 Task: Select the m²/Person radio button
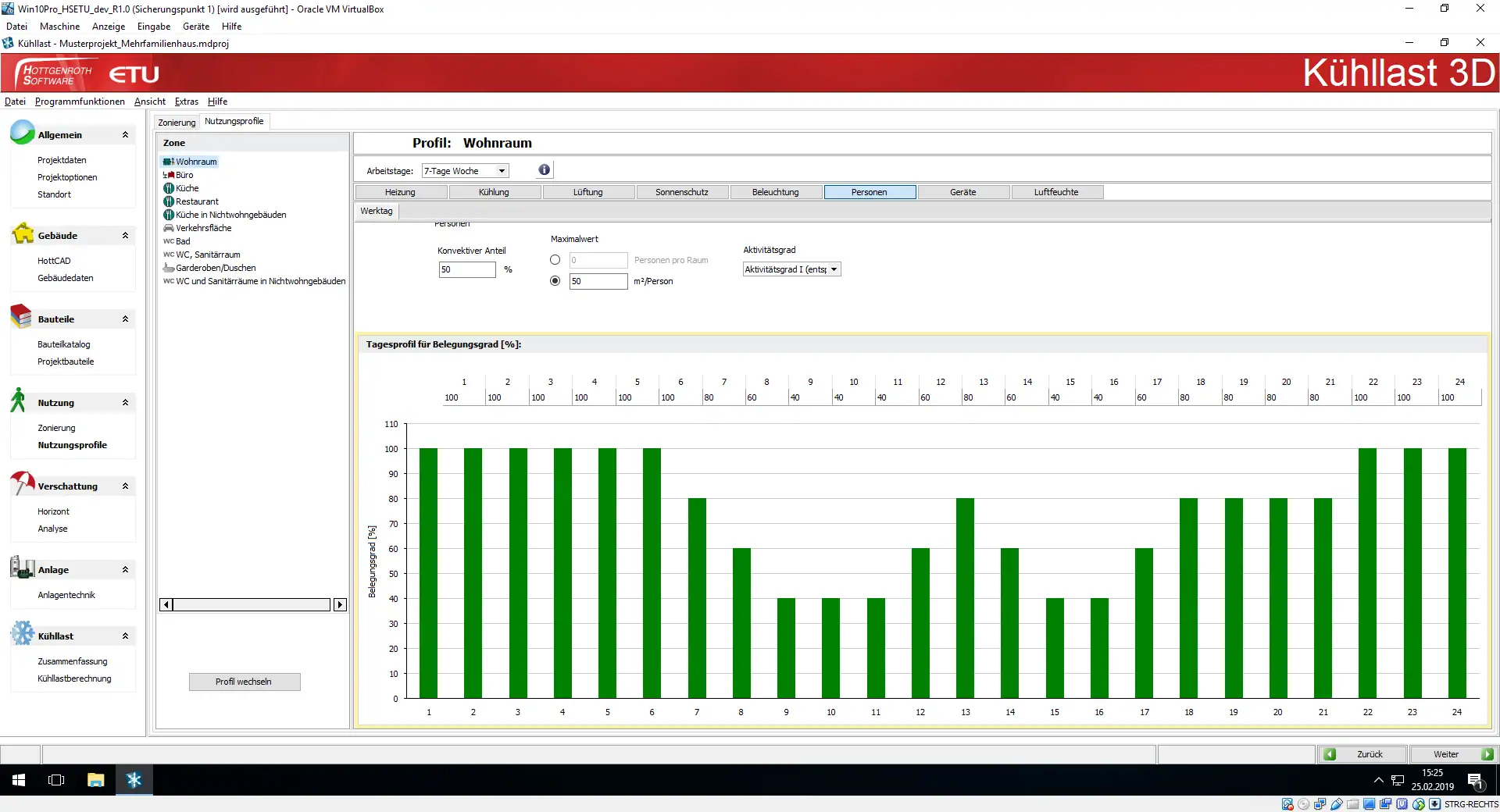pos(555,281)
